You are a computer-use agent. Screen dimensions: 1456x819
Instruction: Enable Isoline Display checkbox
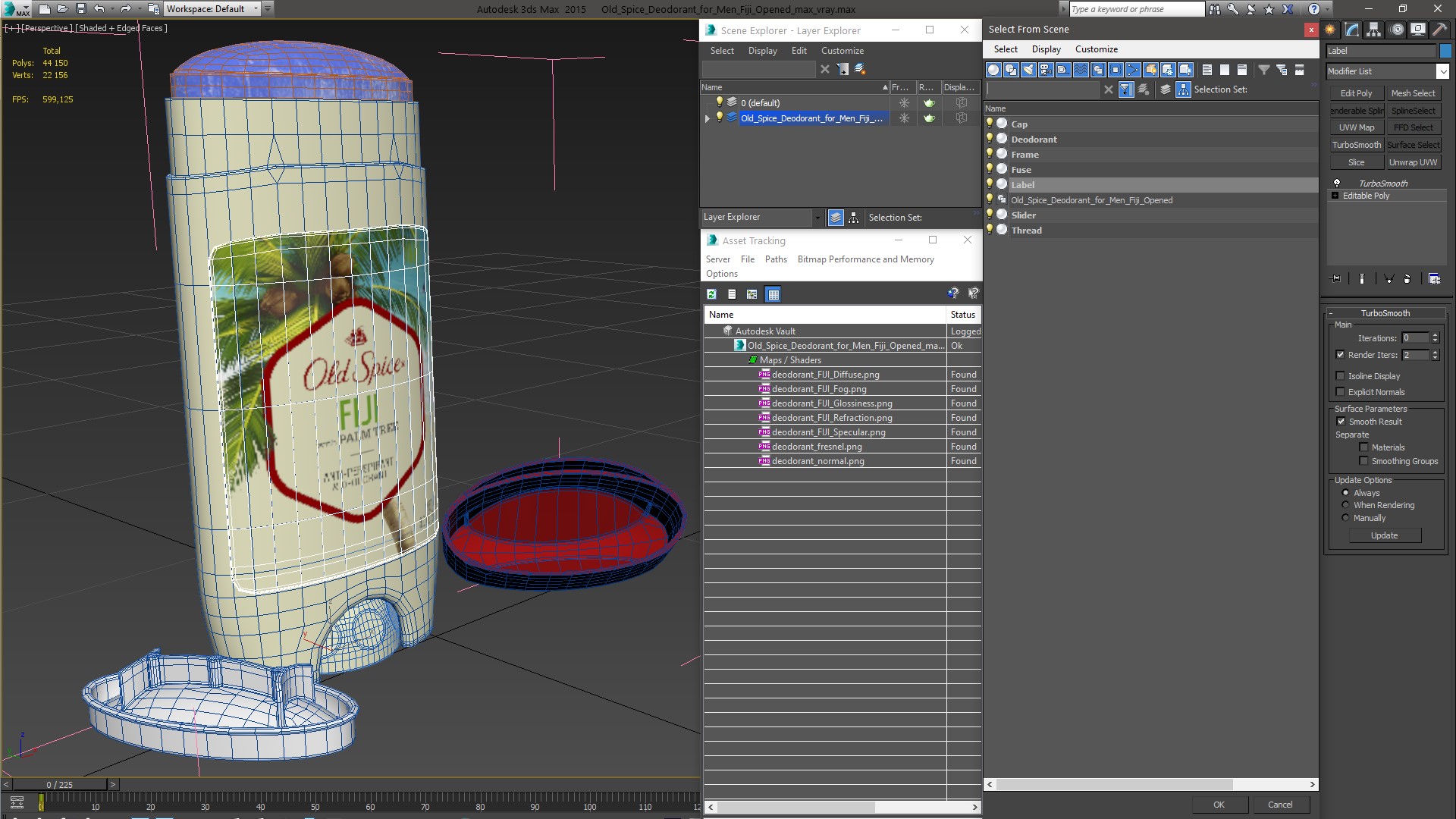pos(1340,376)
